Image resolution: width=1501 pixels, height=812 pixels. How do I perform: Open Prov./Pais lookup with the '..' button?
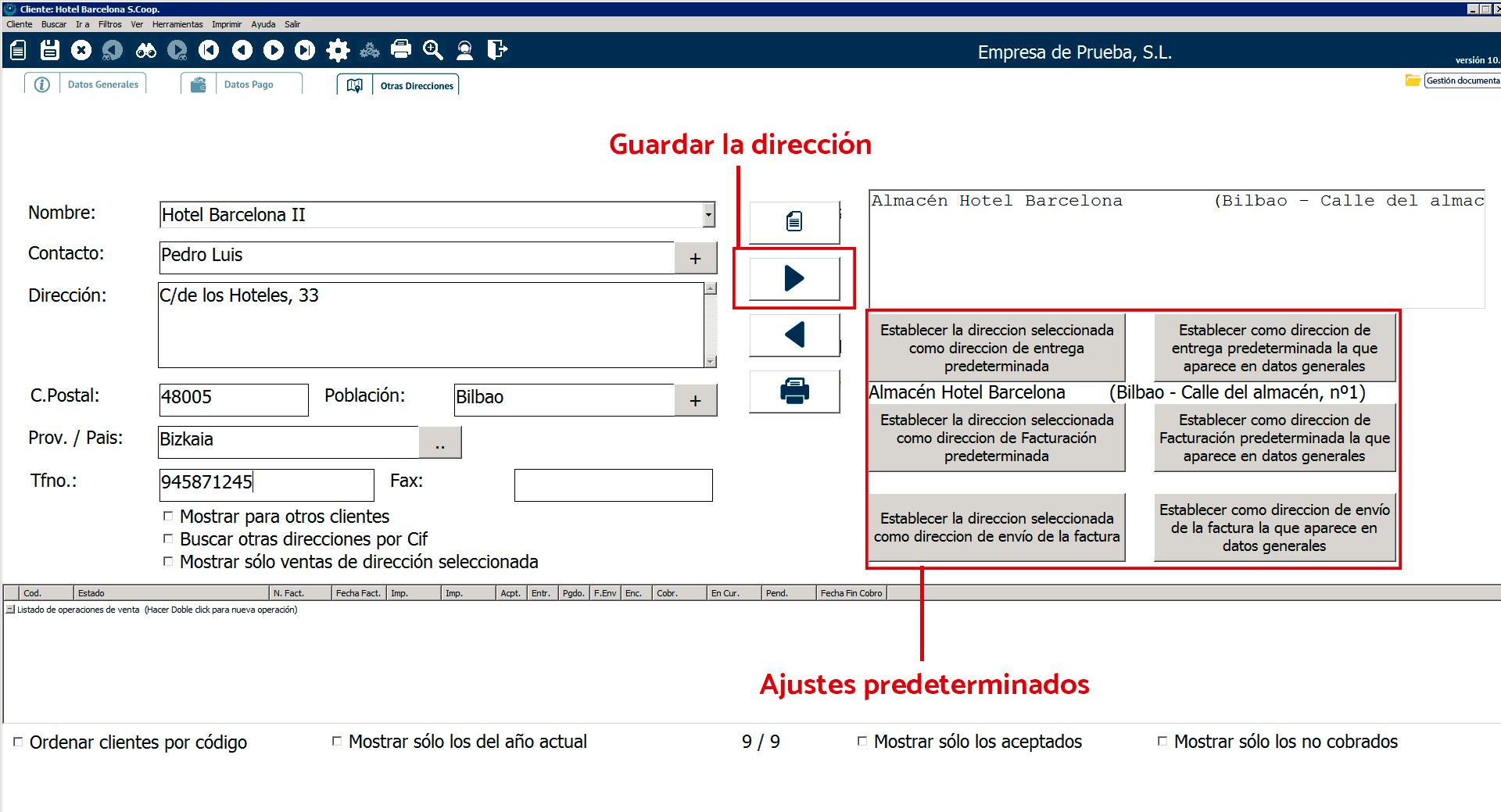(440, 442)
